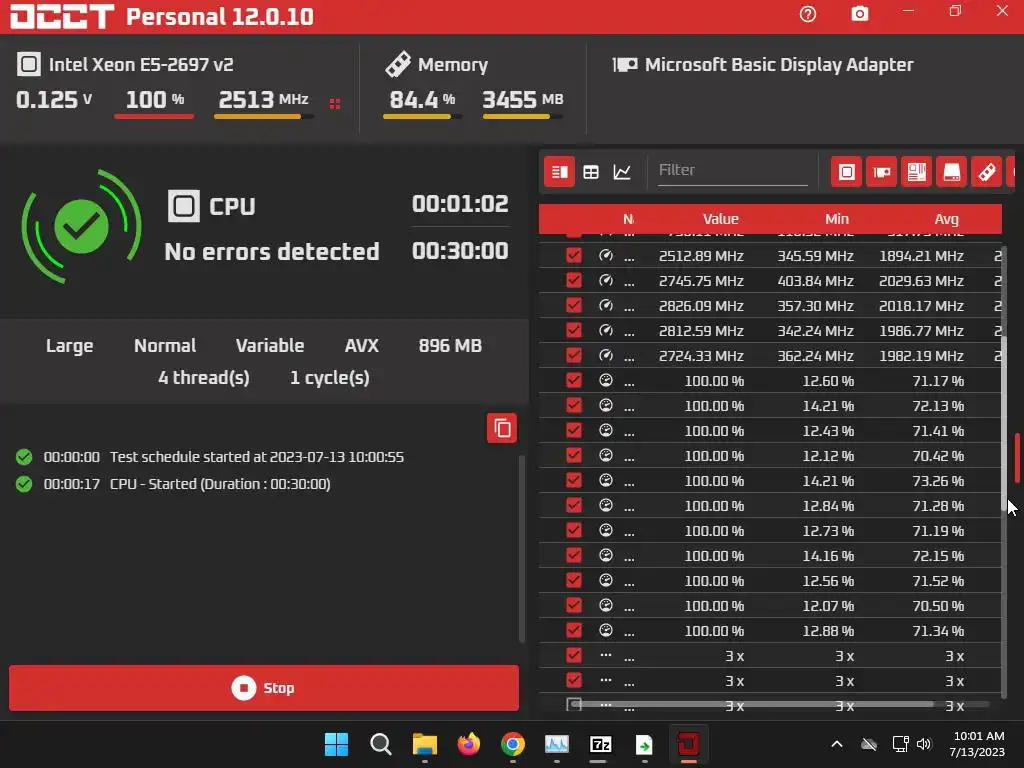Sort by the Value column header
This screenshot has height=768, width=1024.
(x=720, y=219)
